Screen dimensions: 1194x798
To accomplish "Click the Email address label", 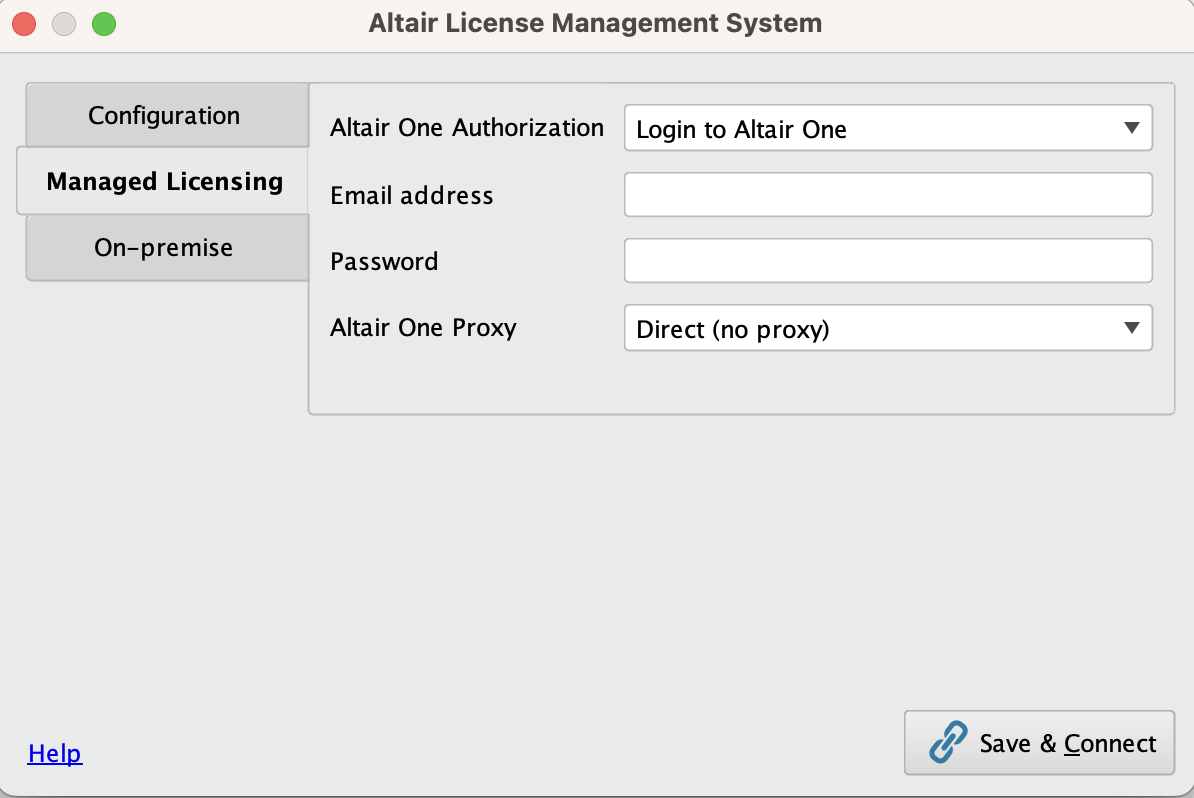I will [411, 195].
